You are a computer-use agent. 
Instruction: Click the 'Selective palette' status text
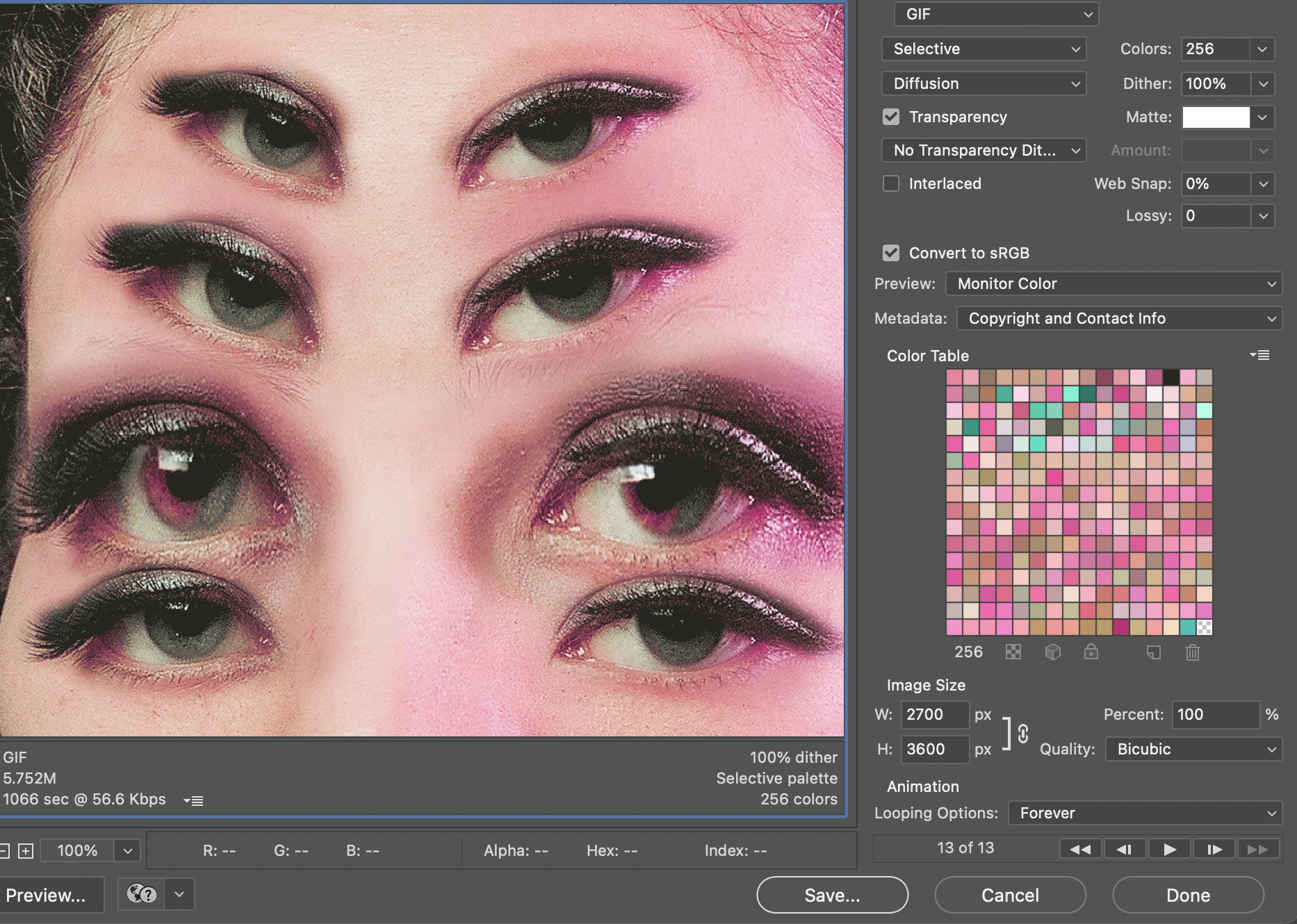[776, 778]
